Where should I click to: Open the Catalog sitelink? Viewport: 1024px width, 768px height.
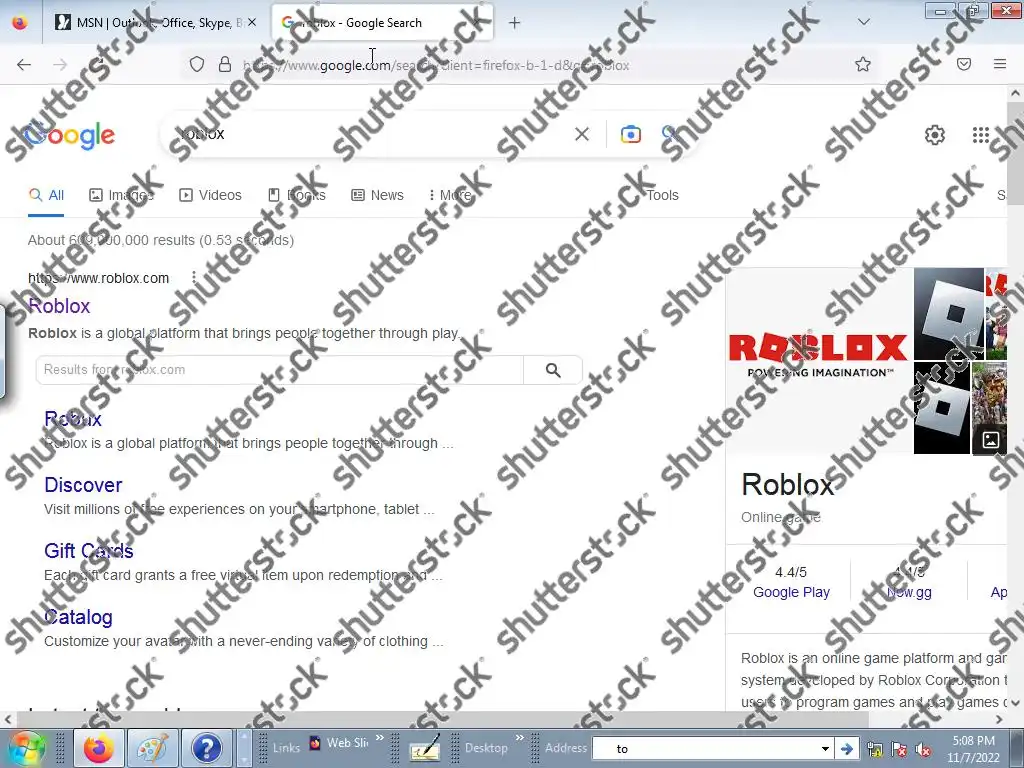[78, 616]
